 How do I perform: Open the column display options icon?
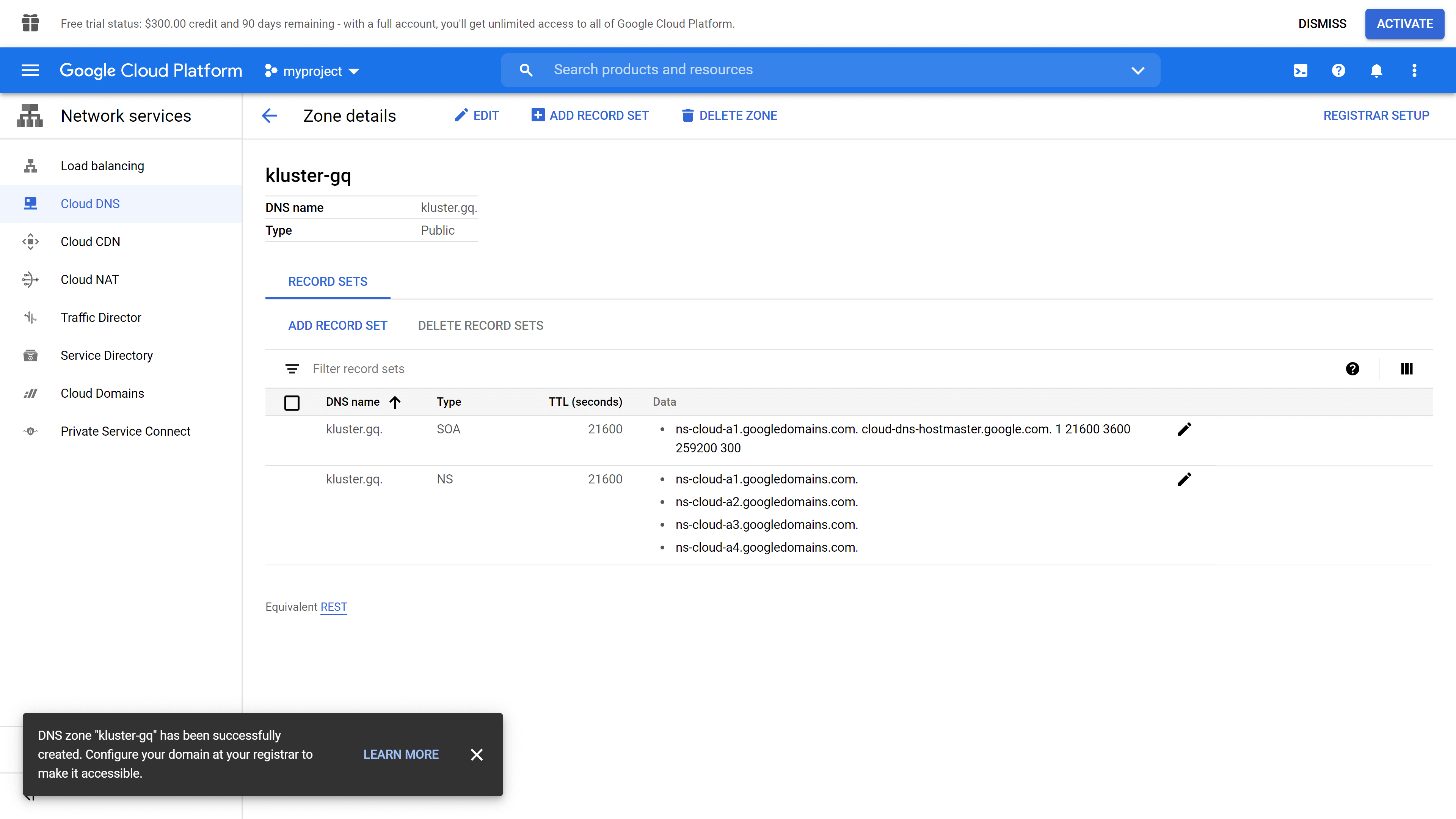click(x=1407, y=369)
